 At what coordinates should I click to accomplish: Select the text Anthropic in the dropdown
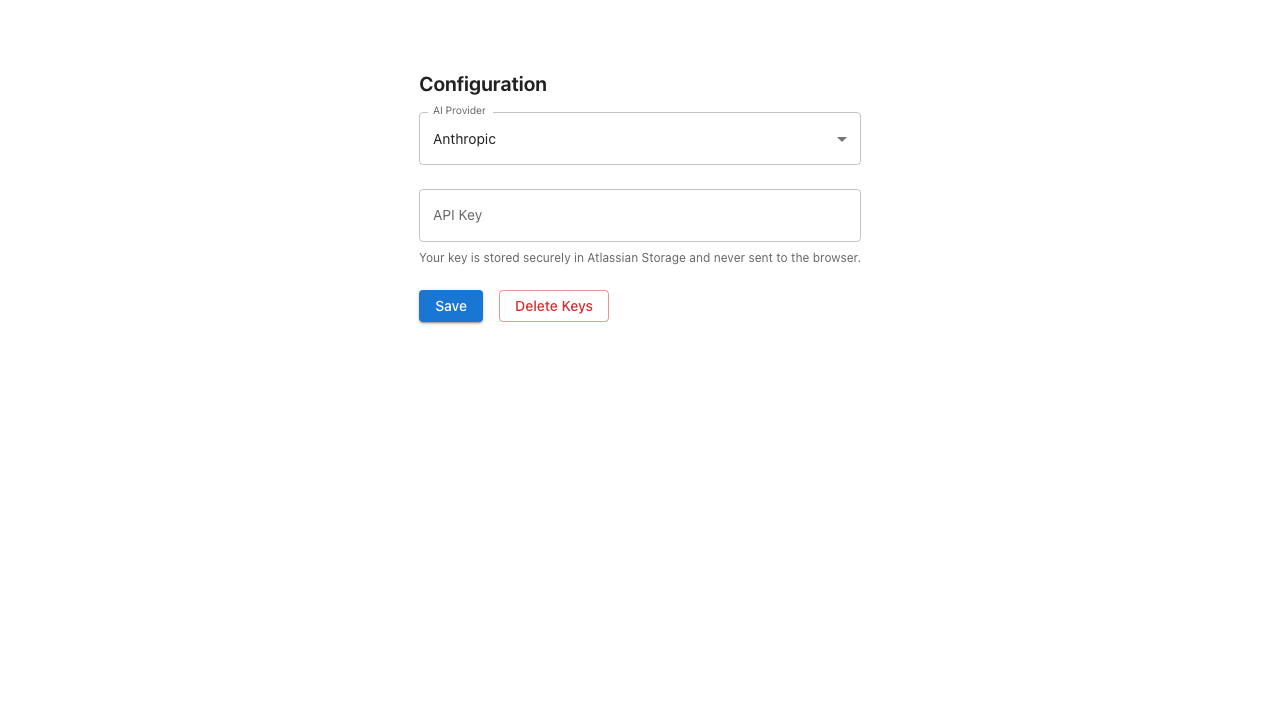[464, 139]
